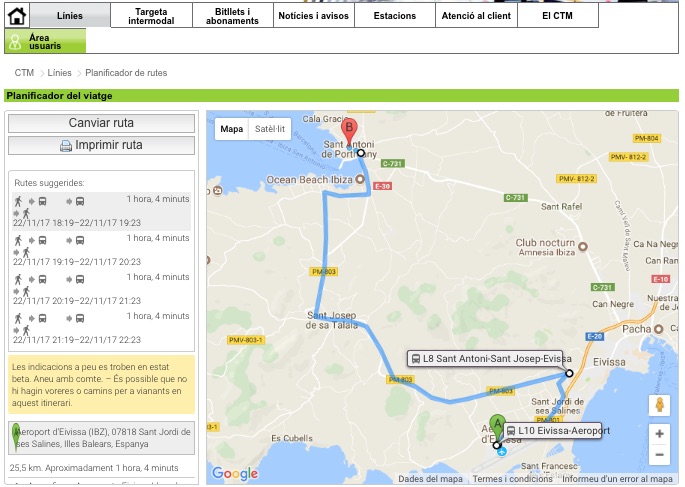Open the El CTM tab
This screenshot has height=487, width=685.
tap(557, 16)
